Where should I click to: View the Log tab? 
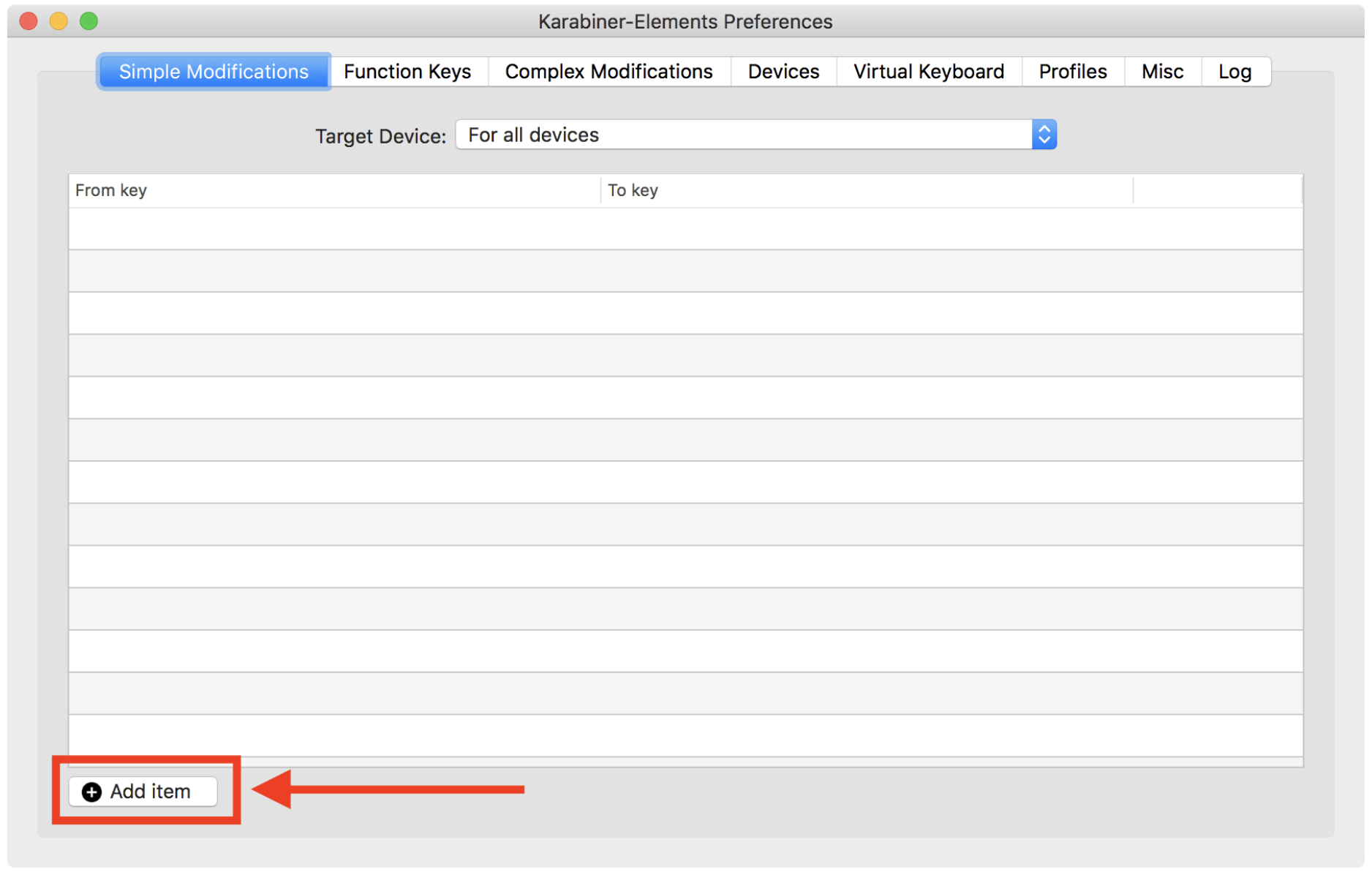click(1235, 72)
